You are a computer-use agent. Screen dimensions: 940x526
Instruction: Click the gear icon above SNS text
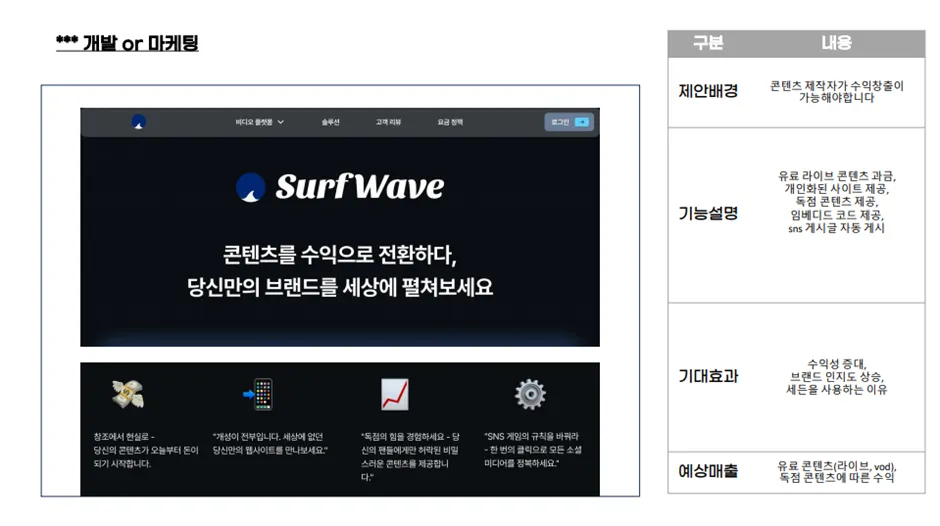(530, 395)
